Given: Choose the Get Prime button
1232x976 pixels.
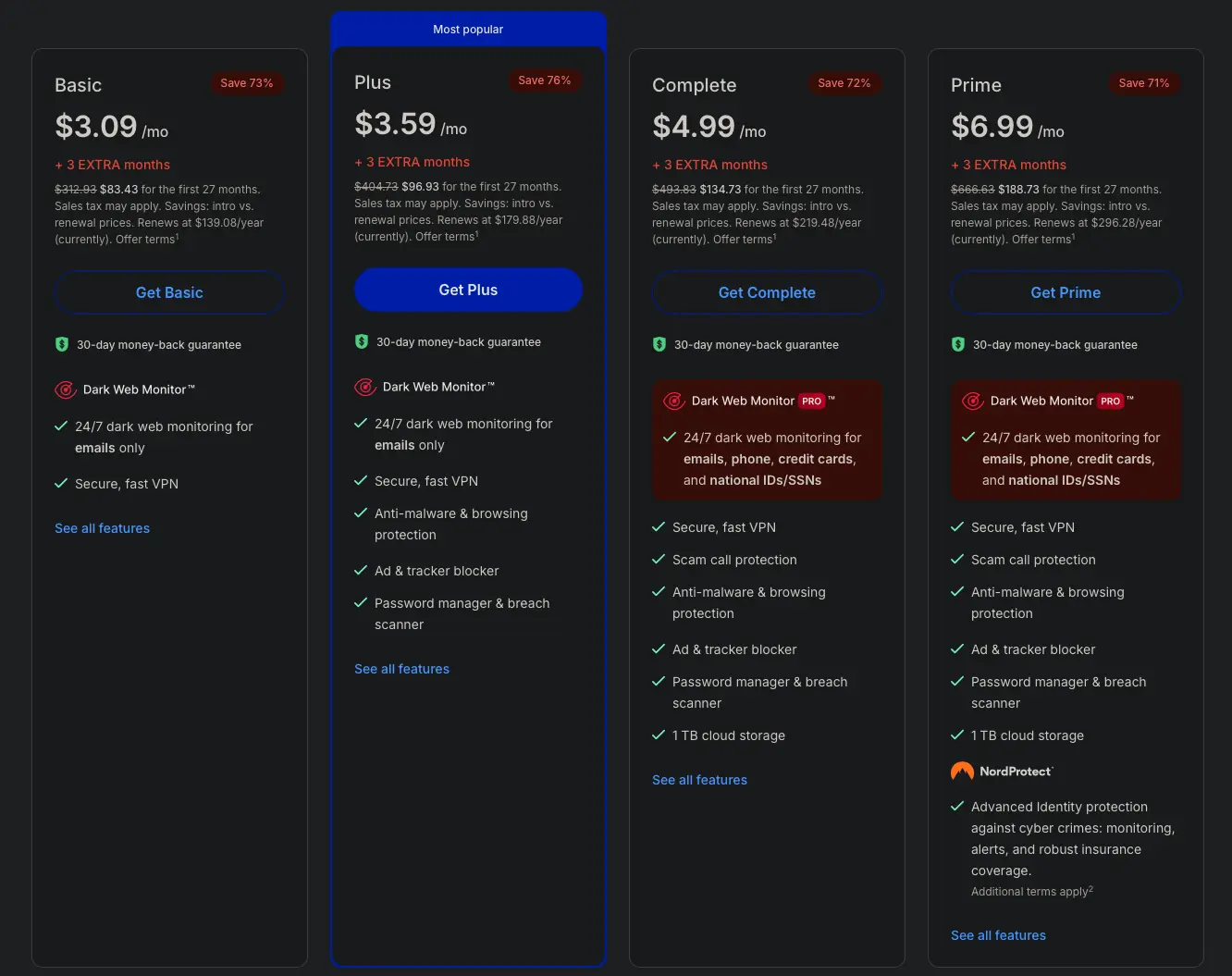Looking at the screenshot, I should coord(1066,292).
